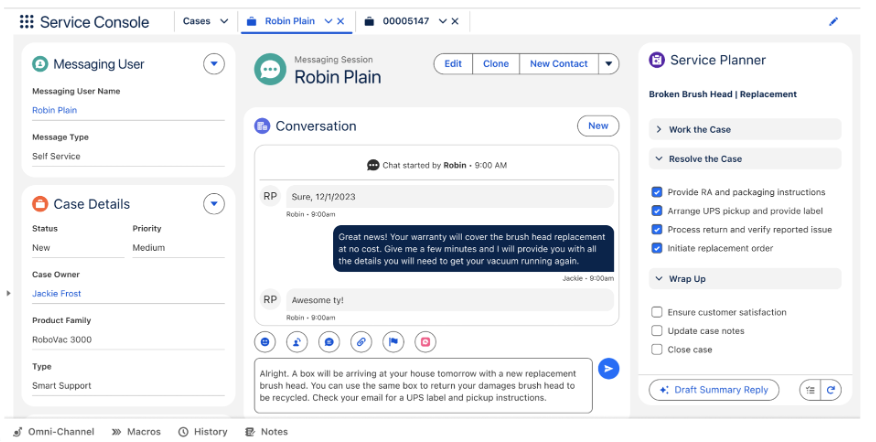The height and width of the screenshot is (442, 876).
Task: Click the RP avatar next to 'Sure, 12/1/2023'
Action: (270, 196)
